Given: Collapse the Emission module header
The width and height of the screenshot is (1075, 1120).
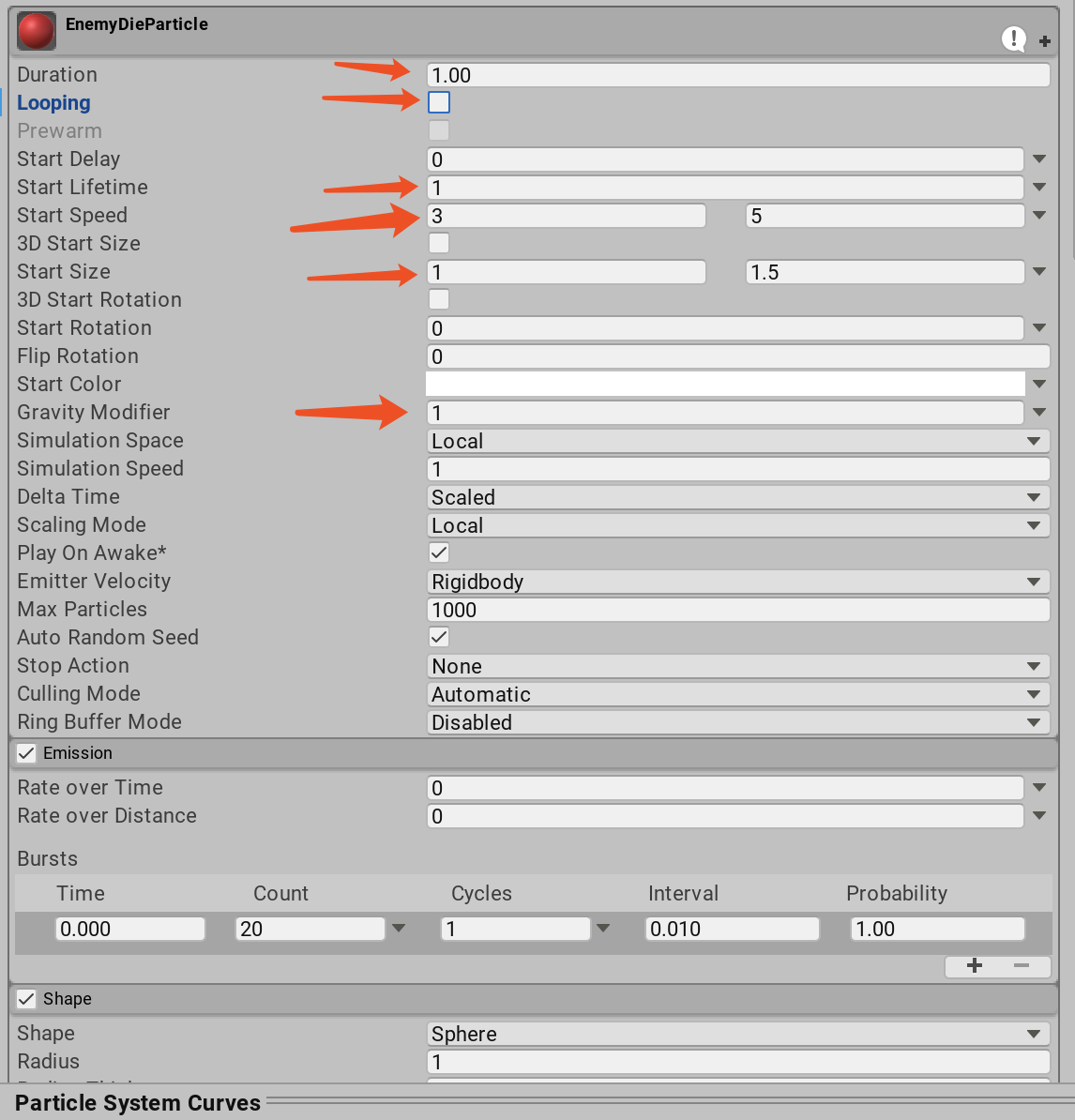Looking at the screenshot, I should point(534,753).
